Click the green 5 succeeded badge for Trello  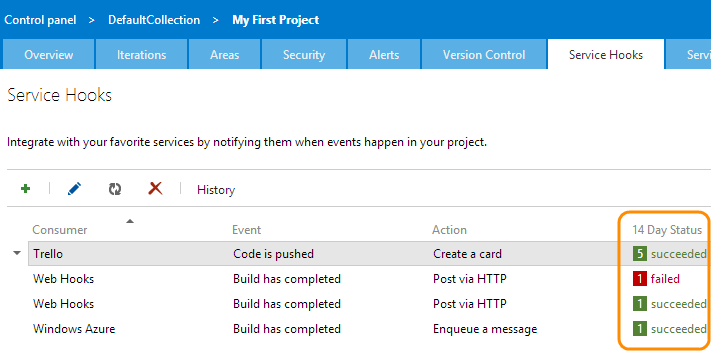point(640,254)
